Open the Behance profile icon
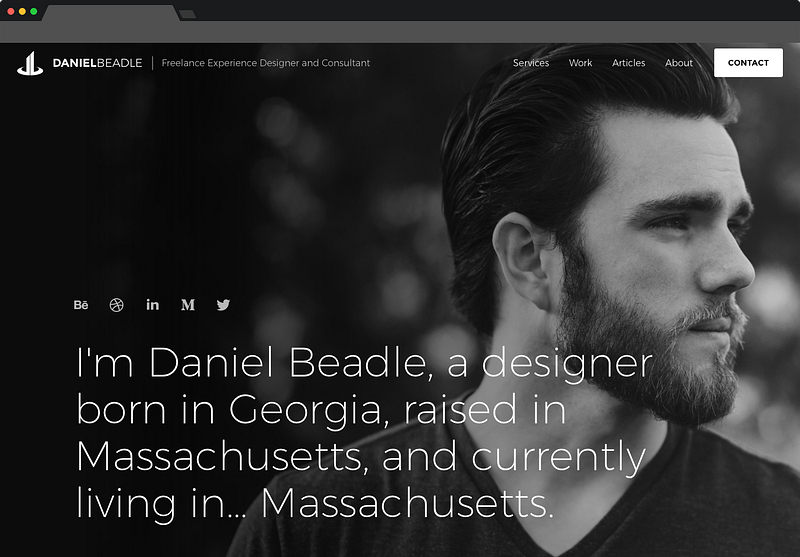The height and width of the screenshot is (557, 800). pos(81,305)
